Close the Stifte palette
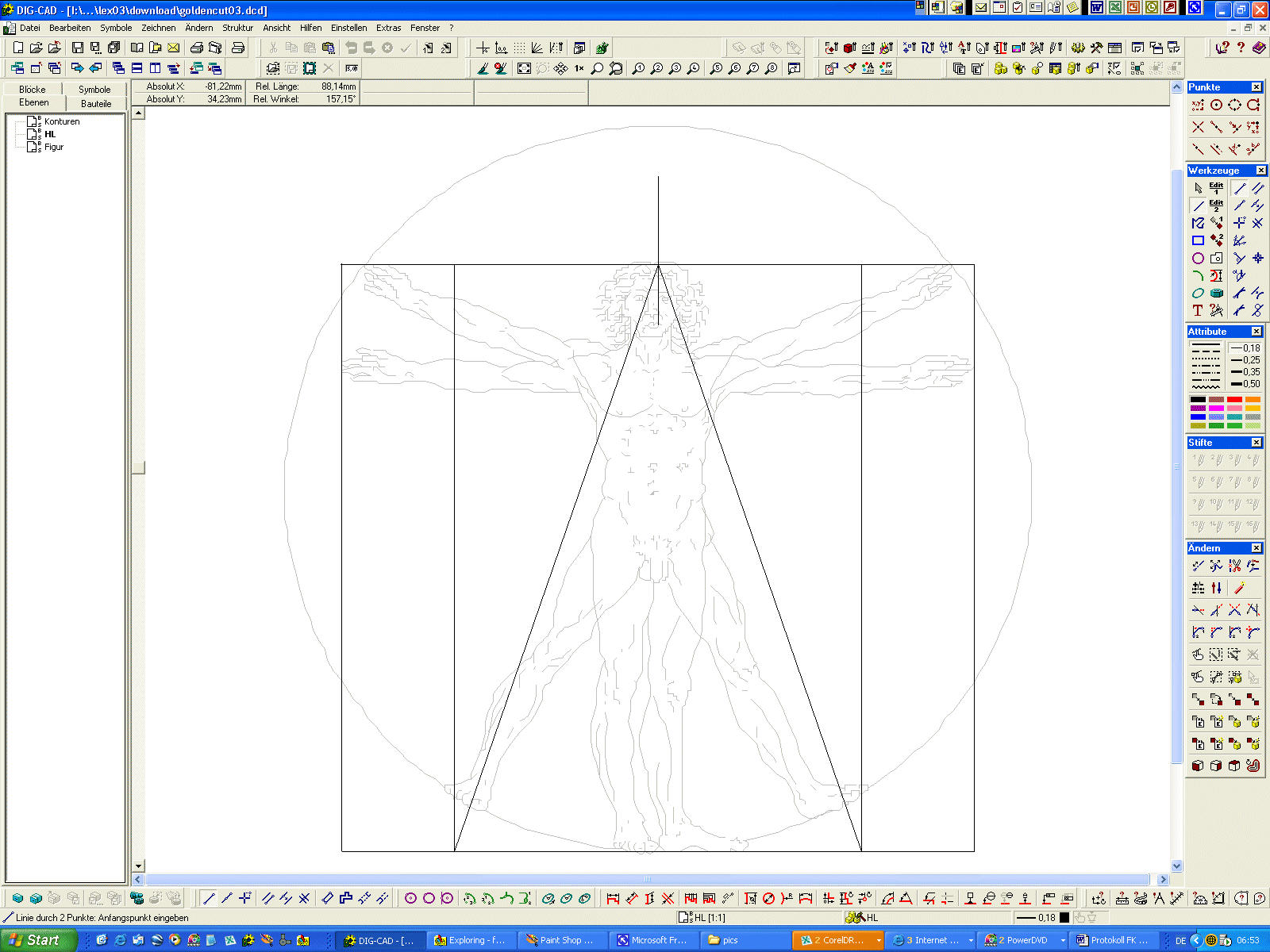This screenshot has height=952, width=1270. click(x=1257, y=443)
